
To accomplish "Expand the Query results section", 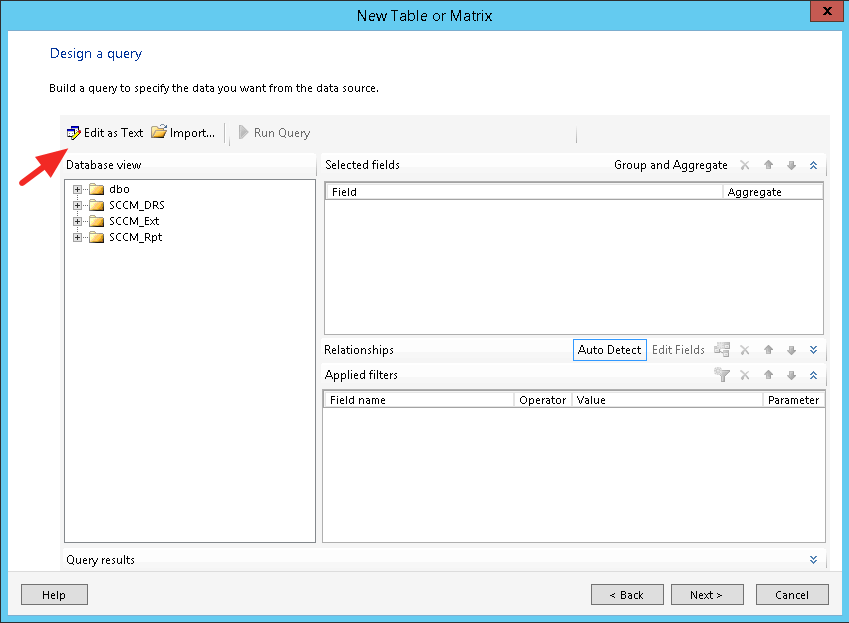I will pos(813,560).
